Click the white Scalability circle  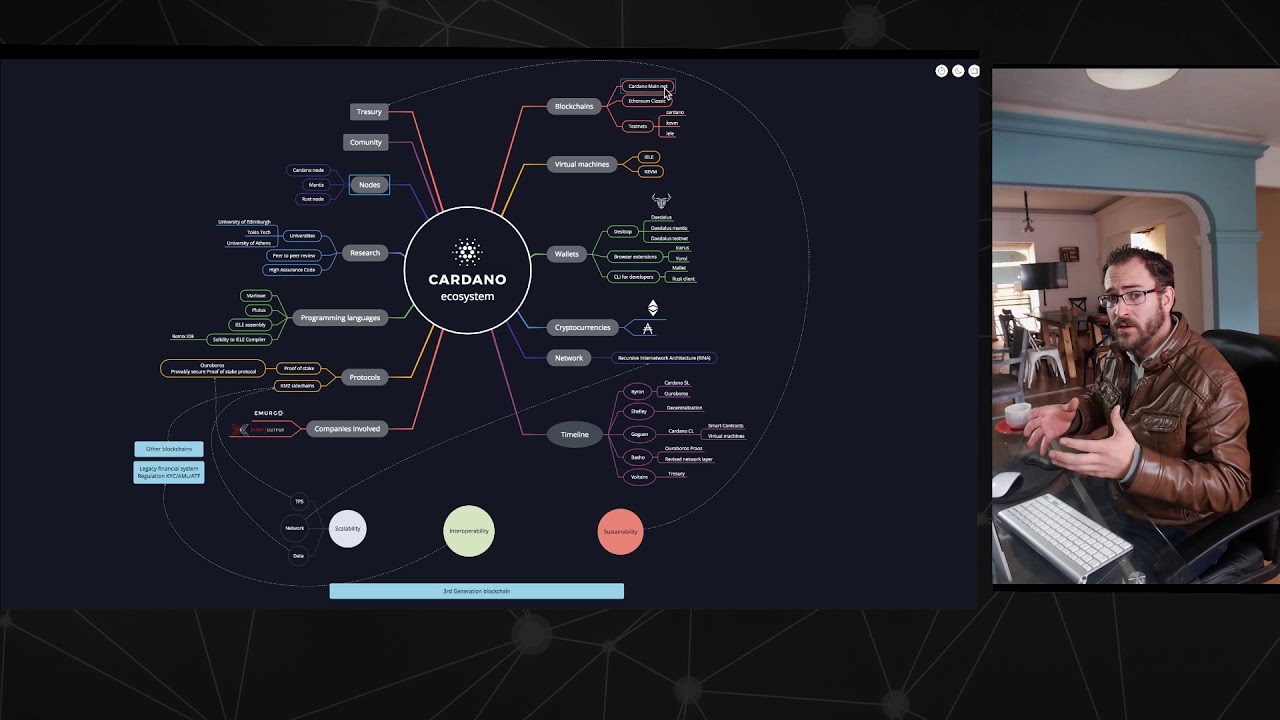pos(348,529)
